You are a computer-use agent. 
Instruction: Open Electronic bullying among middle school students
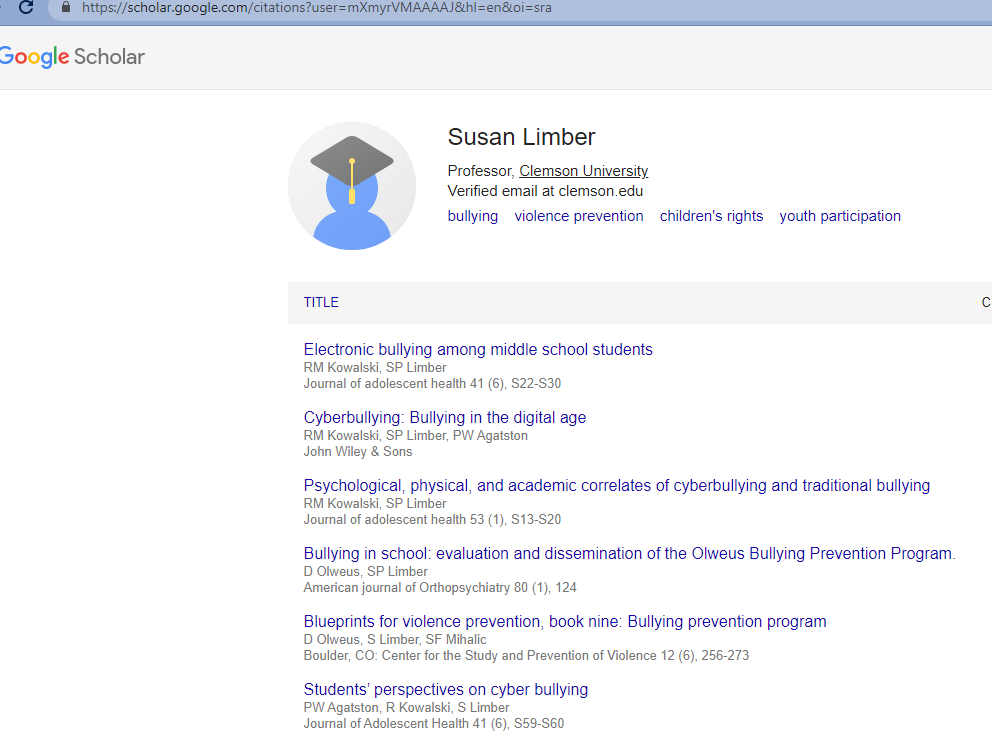(x=478, y=349)
